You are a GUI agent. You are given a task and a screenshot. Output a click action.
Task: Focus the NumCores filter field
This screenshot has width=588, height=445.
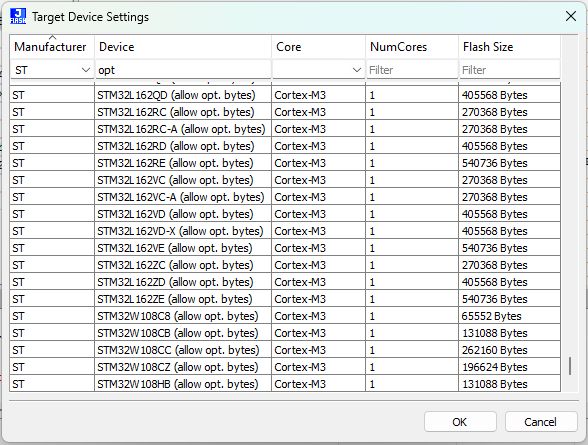tap(412, 70)
